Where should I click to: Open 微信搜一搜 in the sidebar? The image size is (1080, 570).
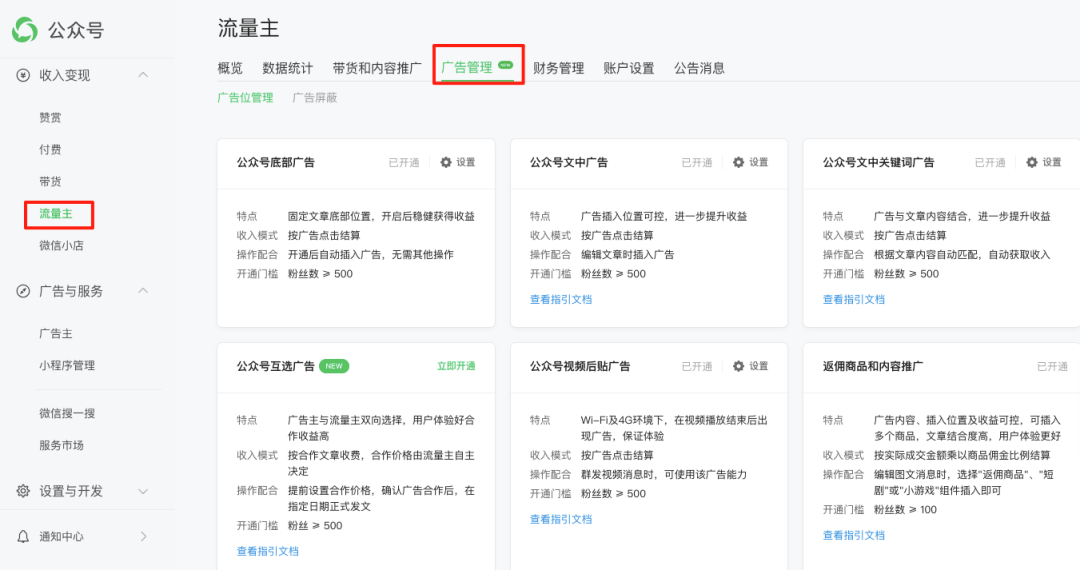67,414
